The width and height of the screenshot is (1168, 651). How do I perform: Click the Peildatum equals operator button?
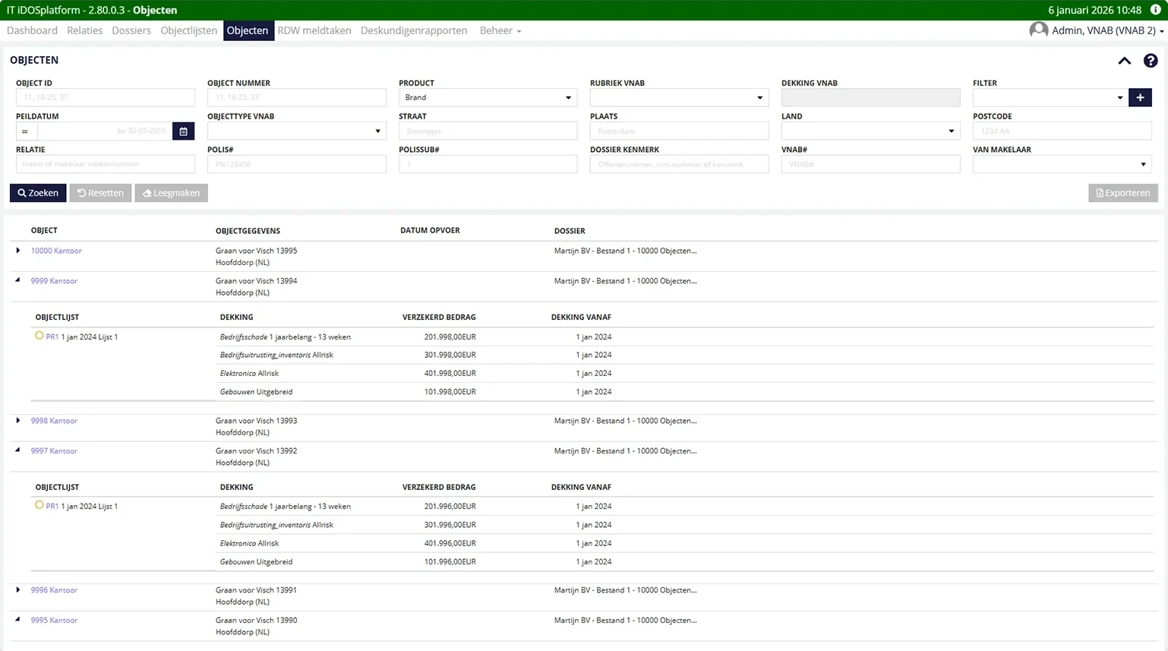coord(26,131)
